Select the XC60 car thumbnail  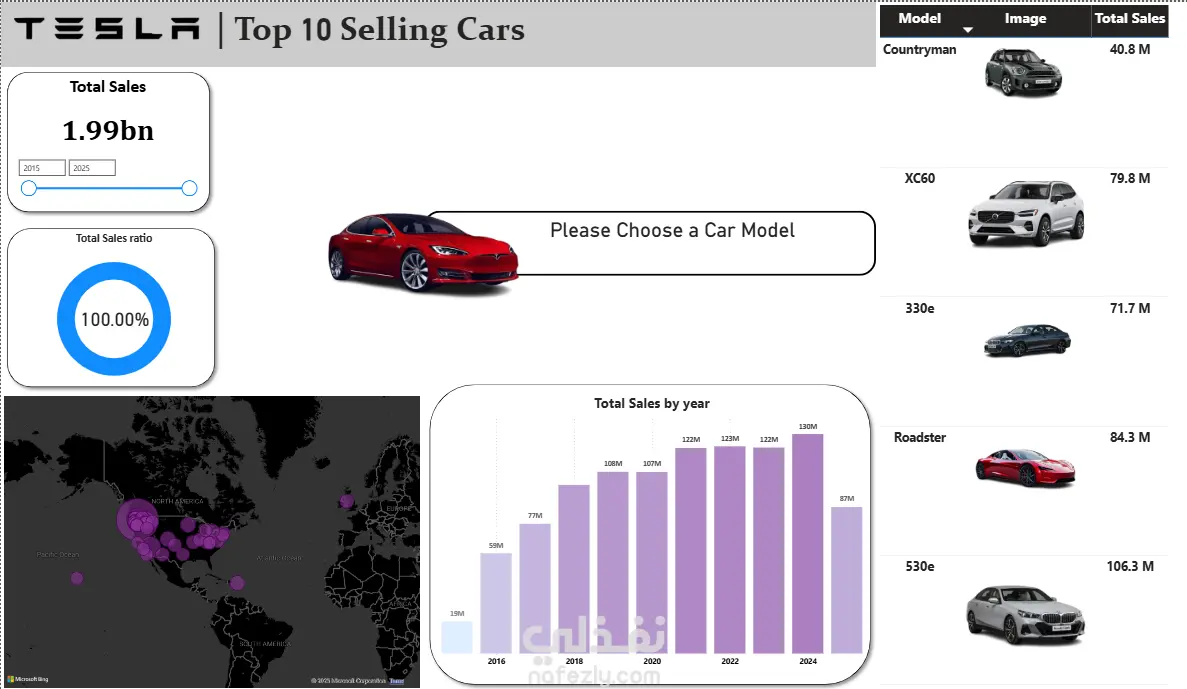pos(1026,213)
